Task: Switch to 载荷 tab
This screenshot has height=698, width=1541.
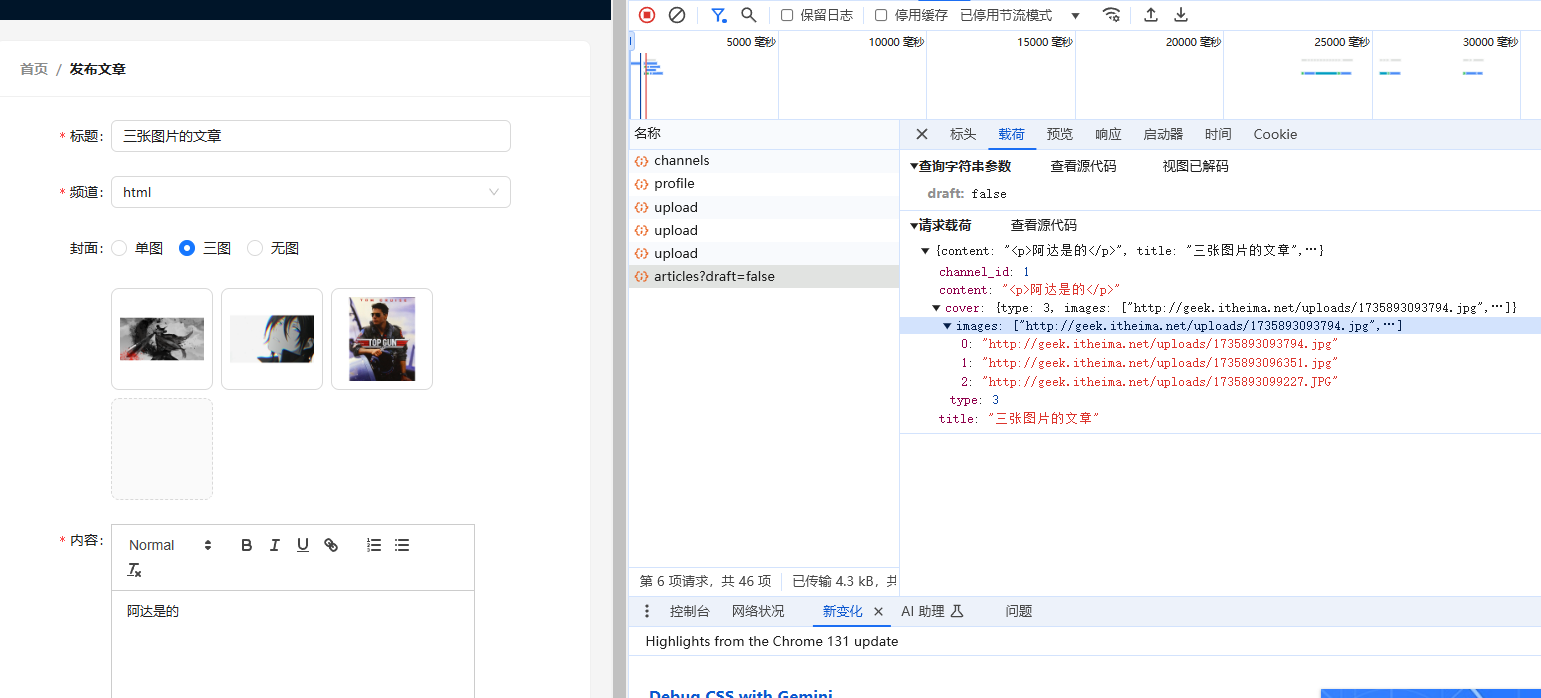Action: pyautogui.click(x=1011, y=134)
